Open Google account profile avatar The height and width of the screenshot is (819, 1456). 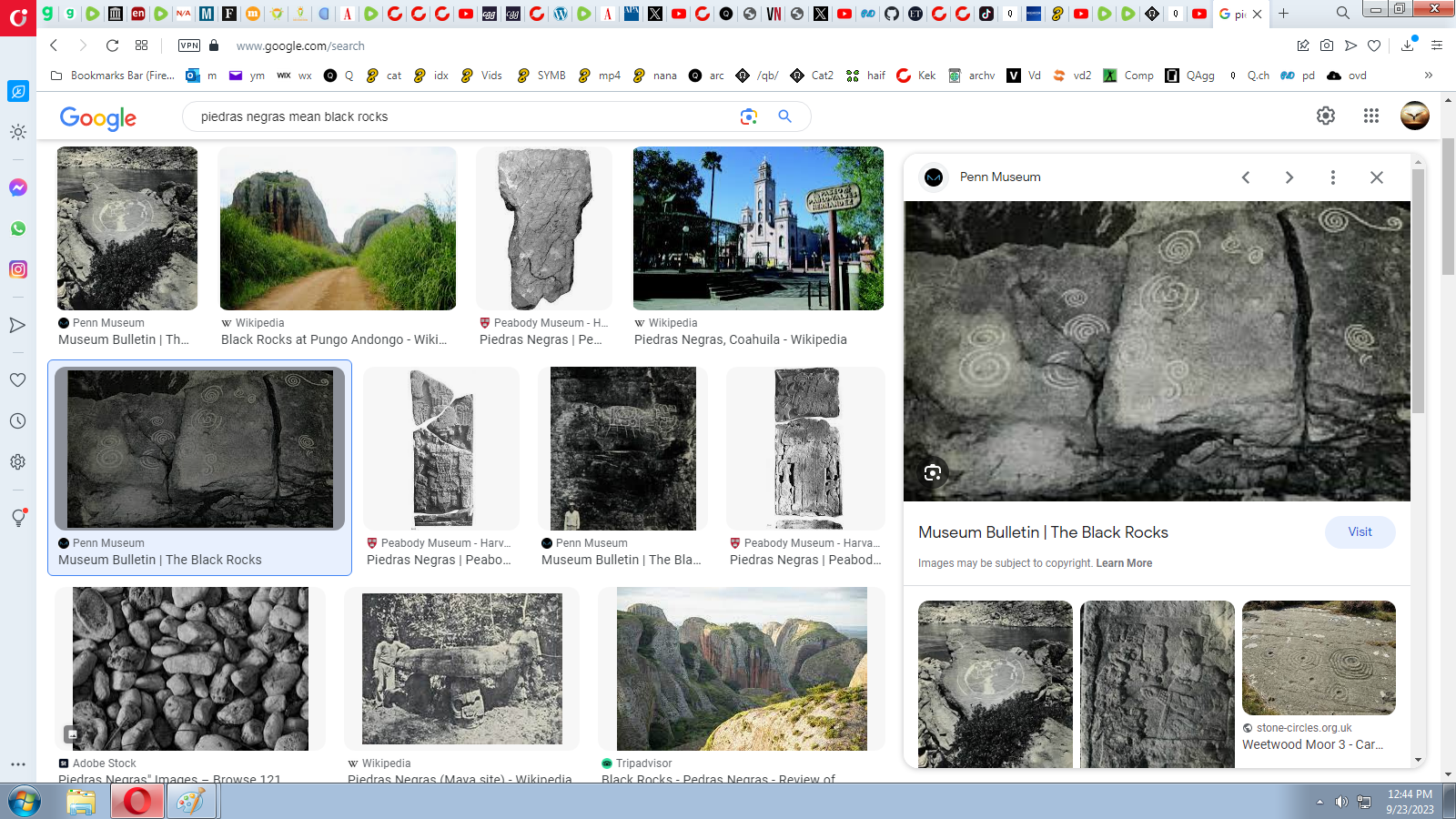(1415, 116)
